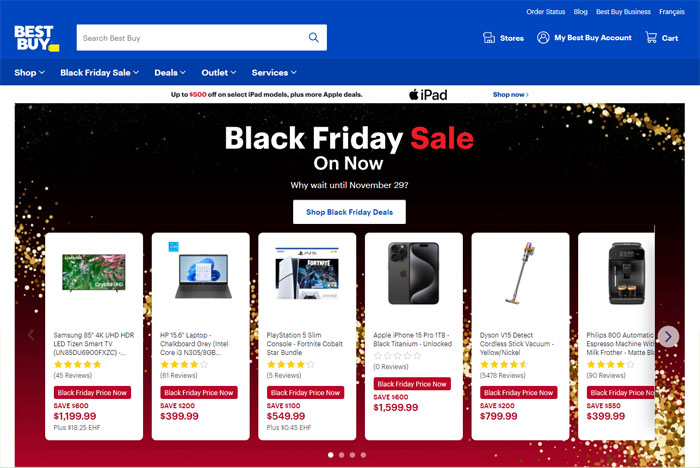Click Shop Black Friday Deals button

coord(349,212)
